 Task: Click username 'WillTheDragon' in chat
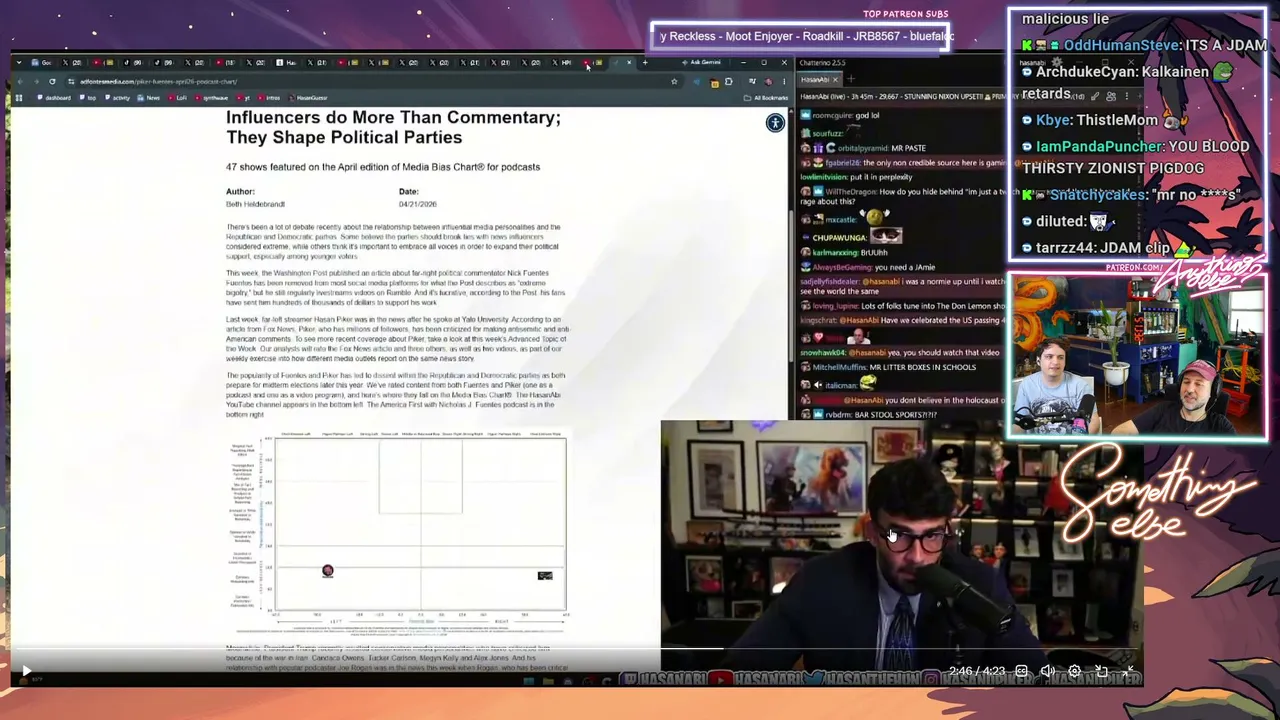(x=851, y=192)
